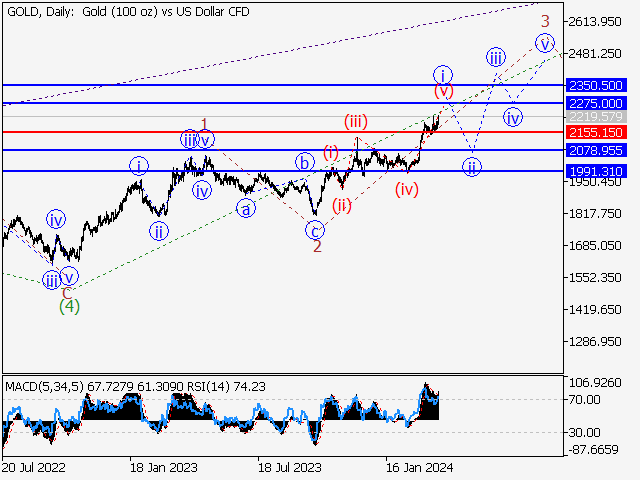
Task: Click the blue circled wave label c
Action: [315, 231]
